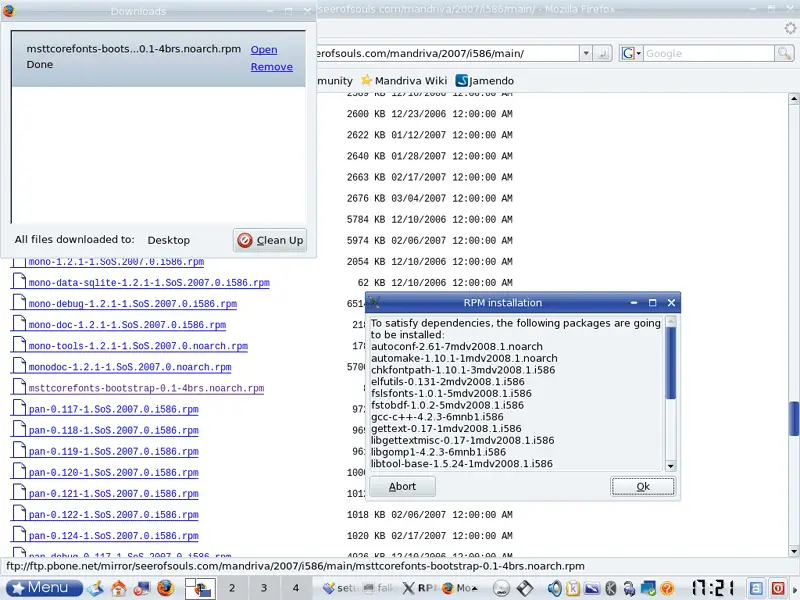Screen dimensions: 800x600
Task: Click the RPM list scroll-down arrow
Action: 671,466
